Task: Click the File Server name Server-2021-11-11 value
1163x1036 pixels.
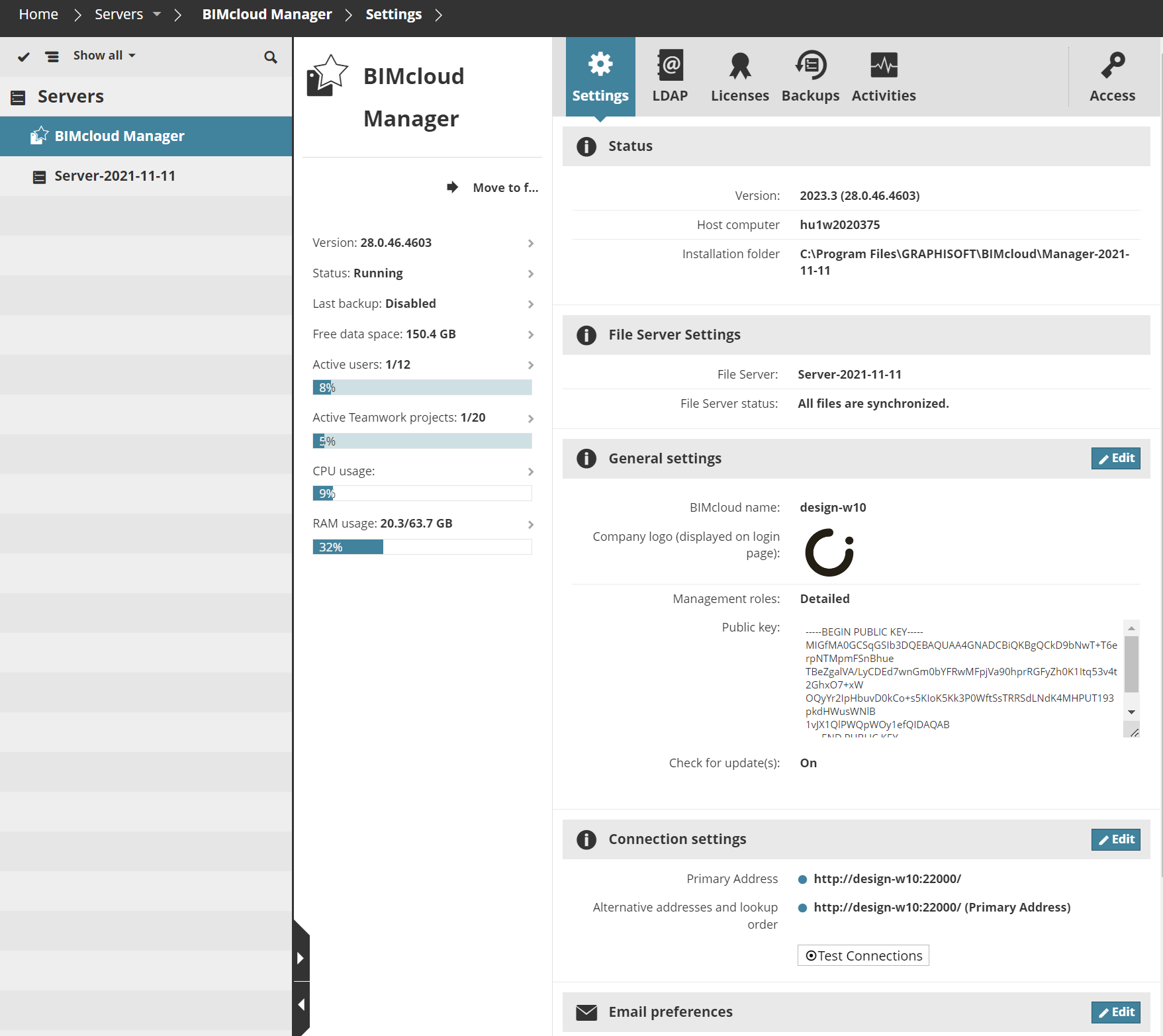Action: (x=849, y=374)
